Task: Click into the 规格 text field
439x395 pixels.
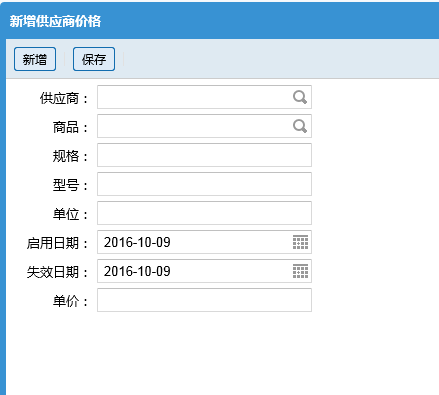Action: coord(204,155)
